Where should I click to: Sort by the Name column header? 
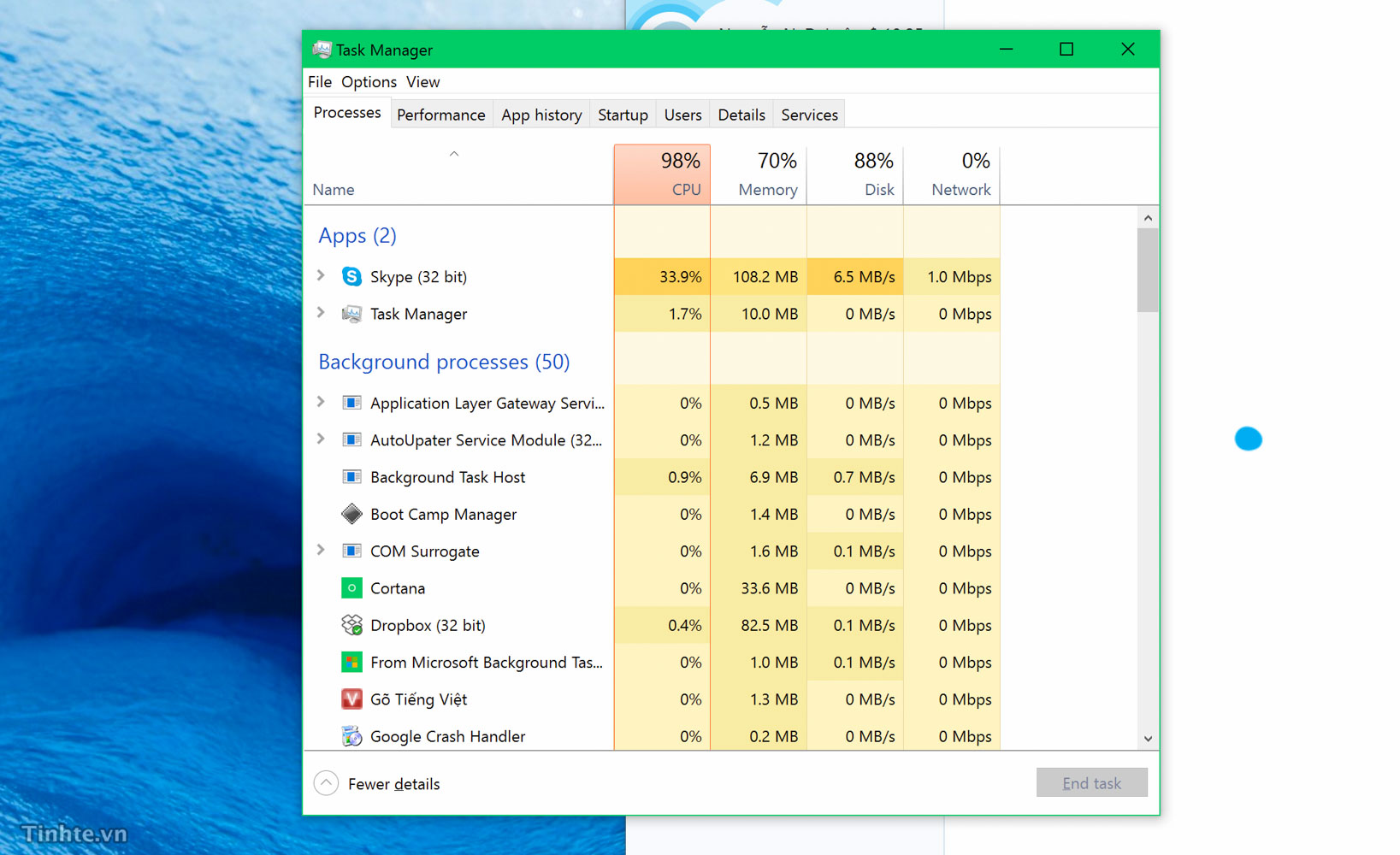click(458, 174)
